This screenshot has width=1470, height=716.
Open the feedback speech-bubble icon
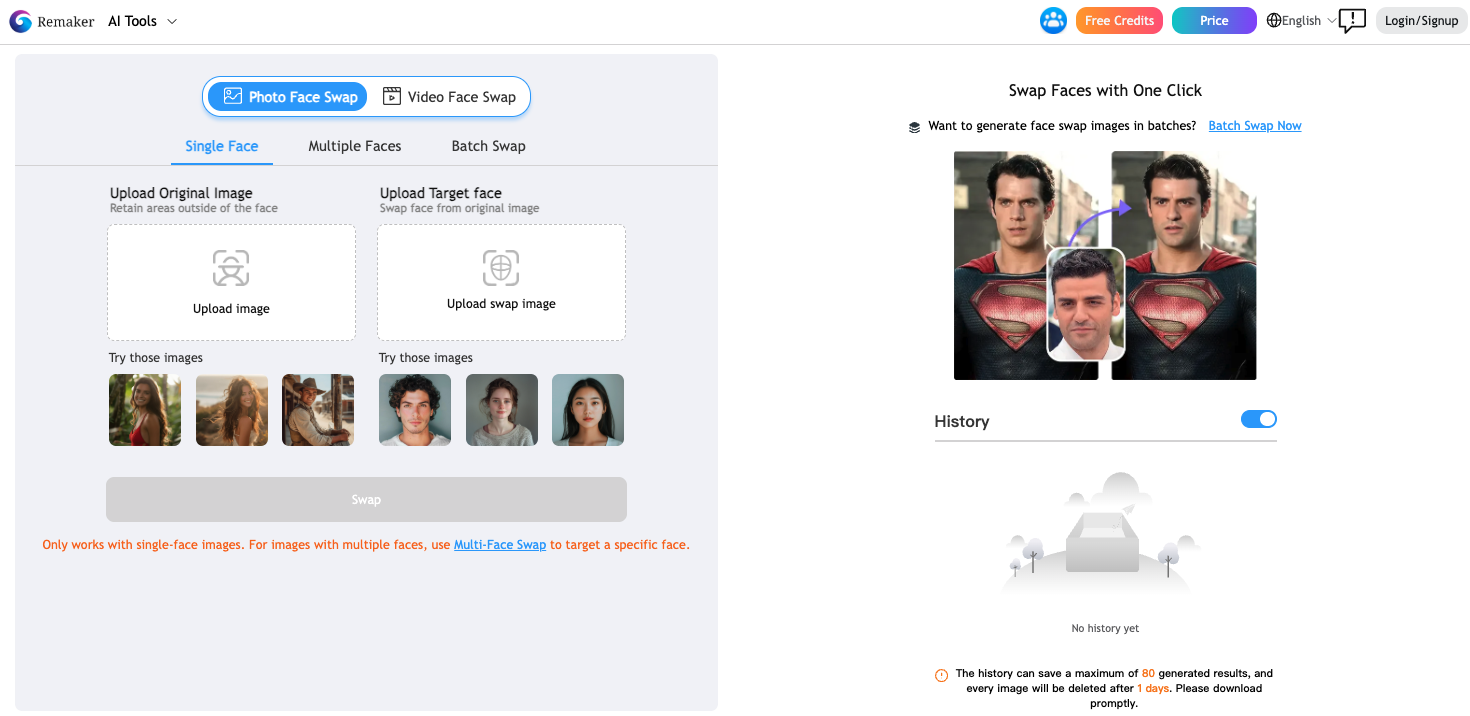[x=1352, y=20]
